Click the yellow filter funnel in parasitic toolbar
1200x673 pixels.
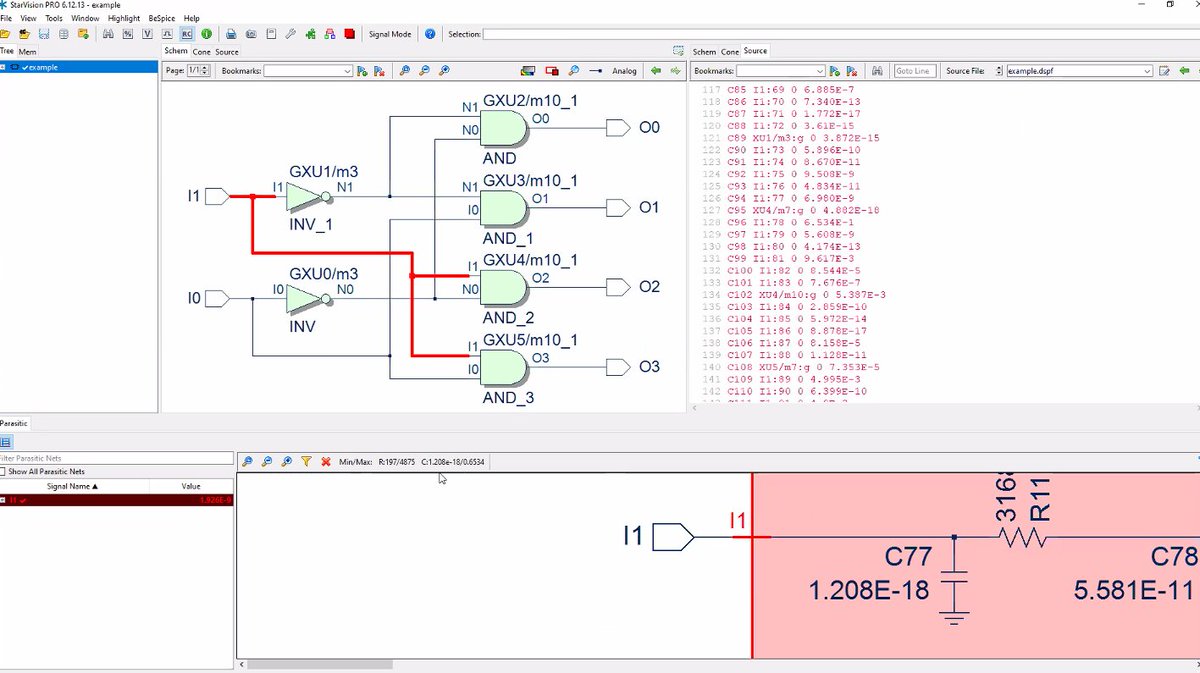[306, 462]
